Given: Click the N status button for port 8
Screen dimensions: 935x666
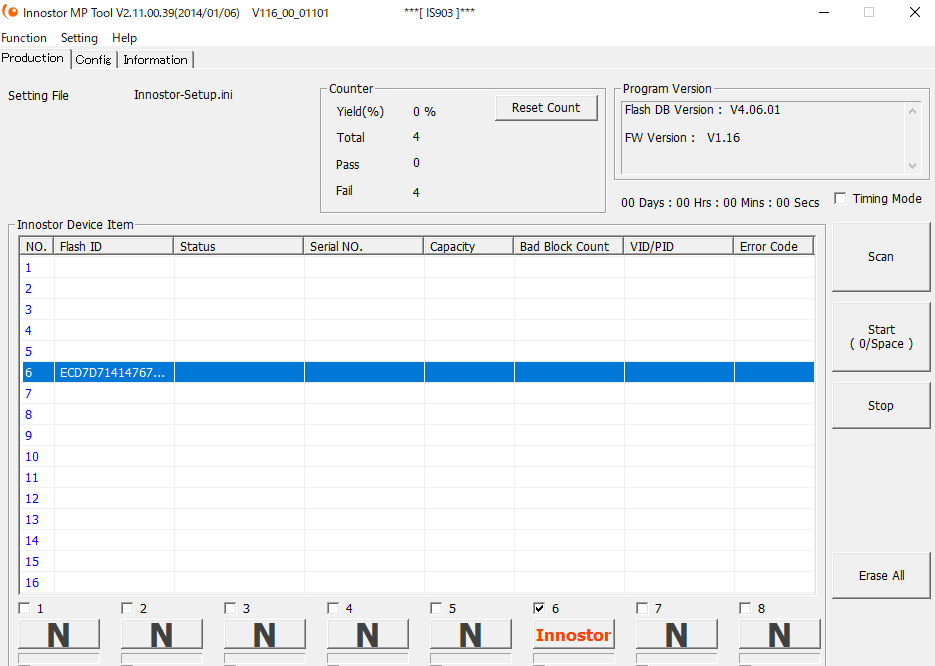Looking at the screenshot, I should click(x=780, y=634).
